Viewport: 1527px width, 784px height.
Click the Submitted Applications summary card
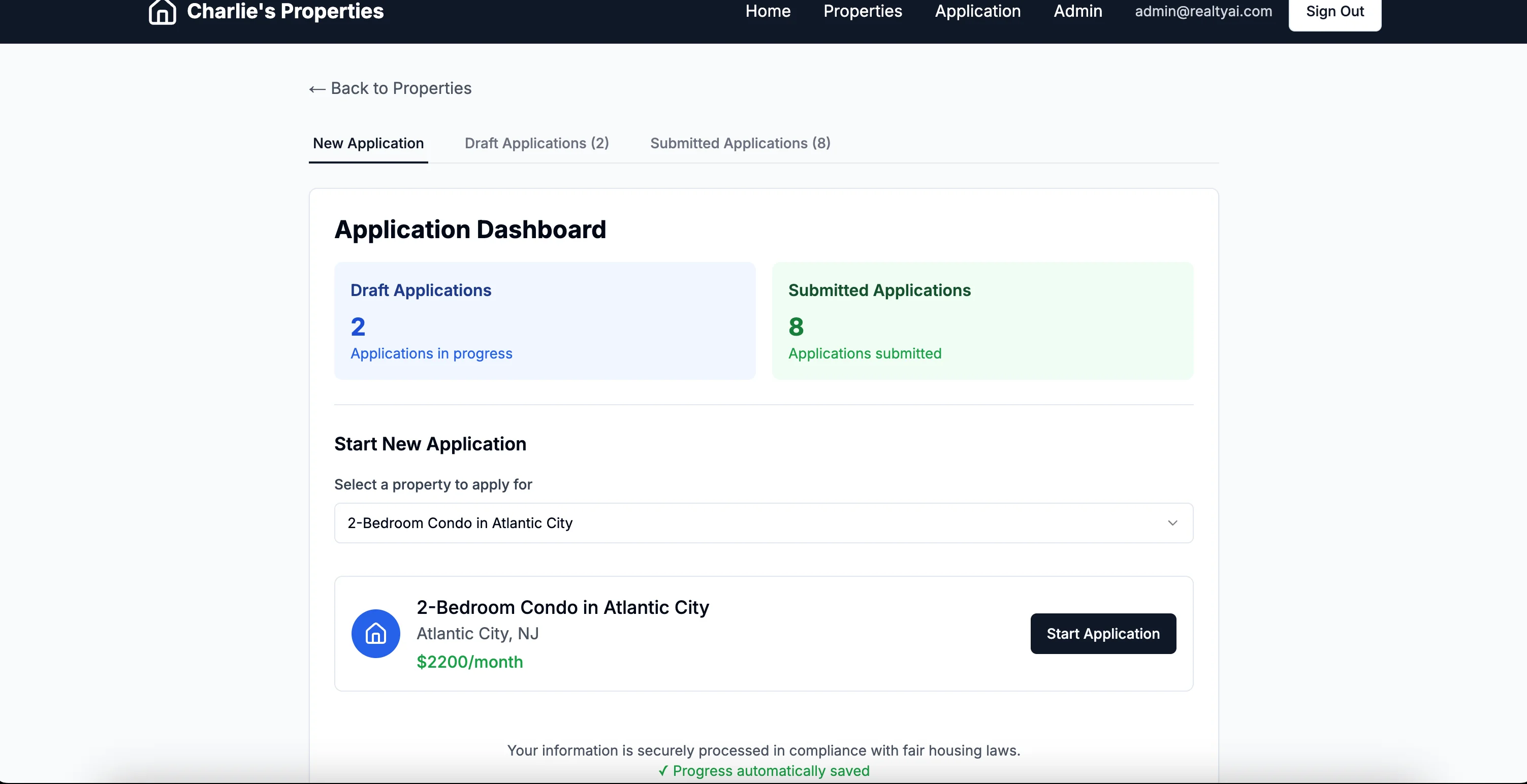pos(982,320)
